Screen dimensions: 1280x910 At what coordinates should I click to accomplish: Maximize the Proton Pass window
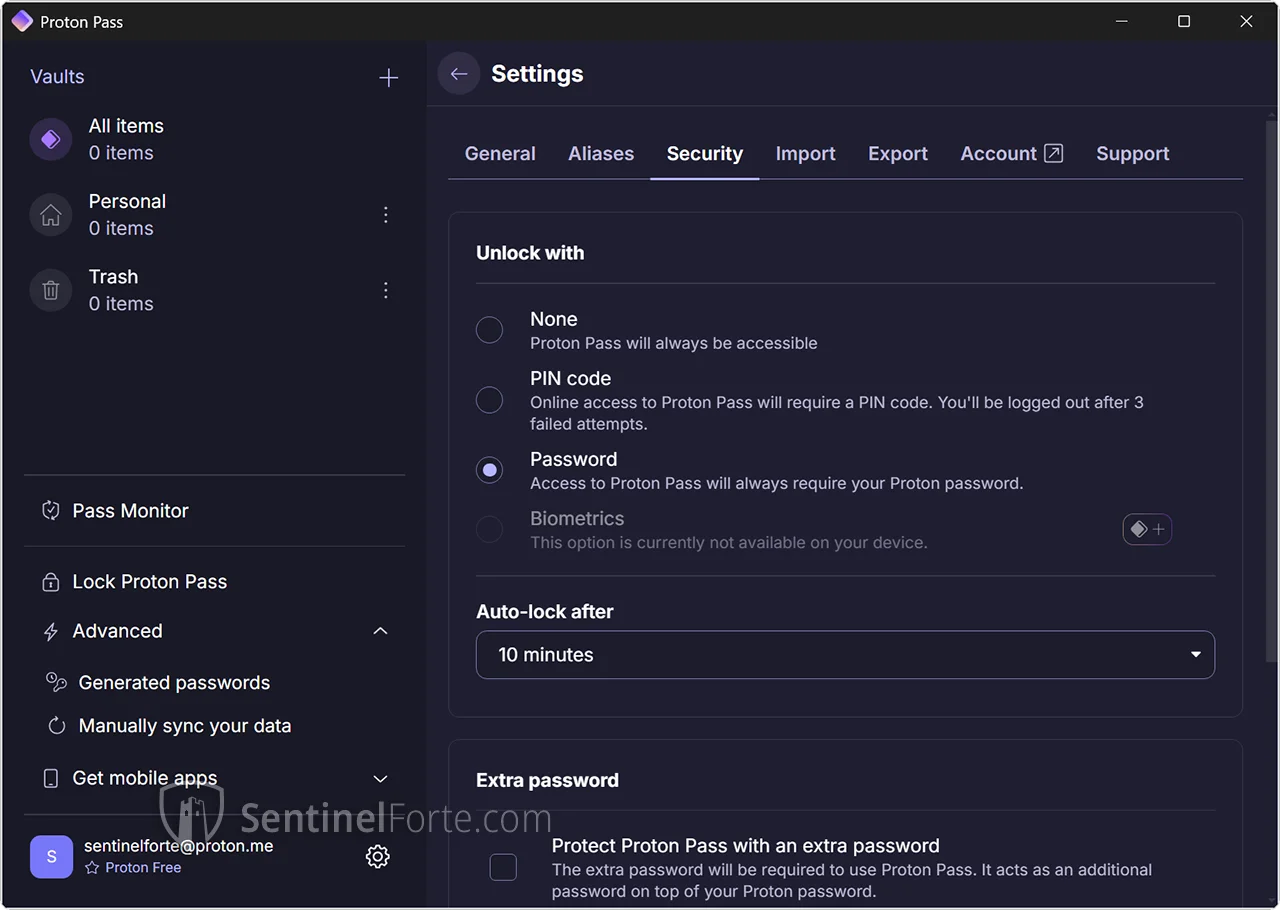1184,21
